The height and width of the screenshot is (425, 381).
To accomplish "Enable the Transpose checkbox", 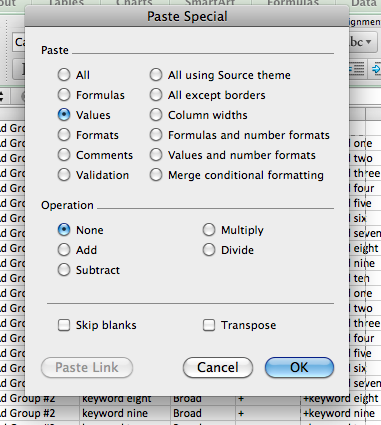I will 209,325.
